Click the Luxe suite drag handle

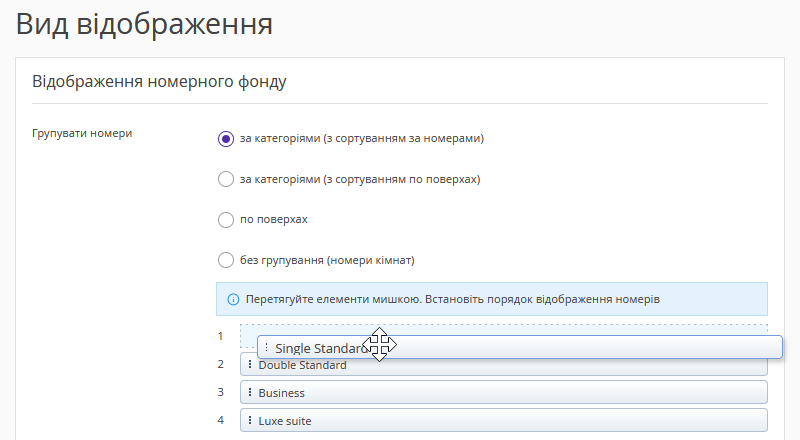(x=250, y=420)
